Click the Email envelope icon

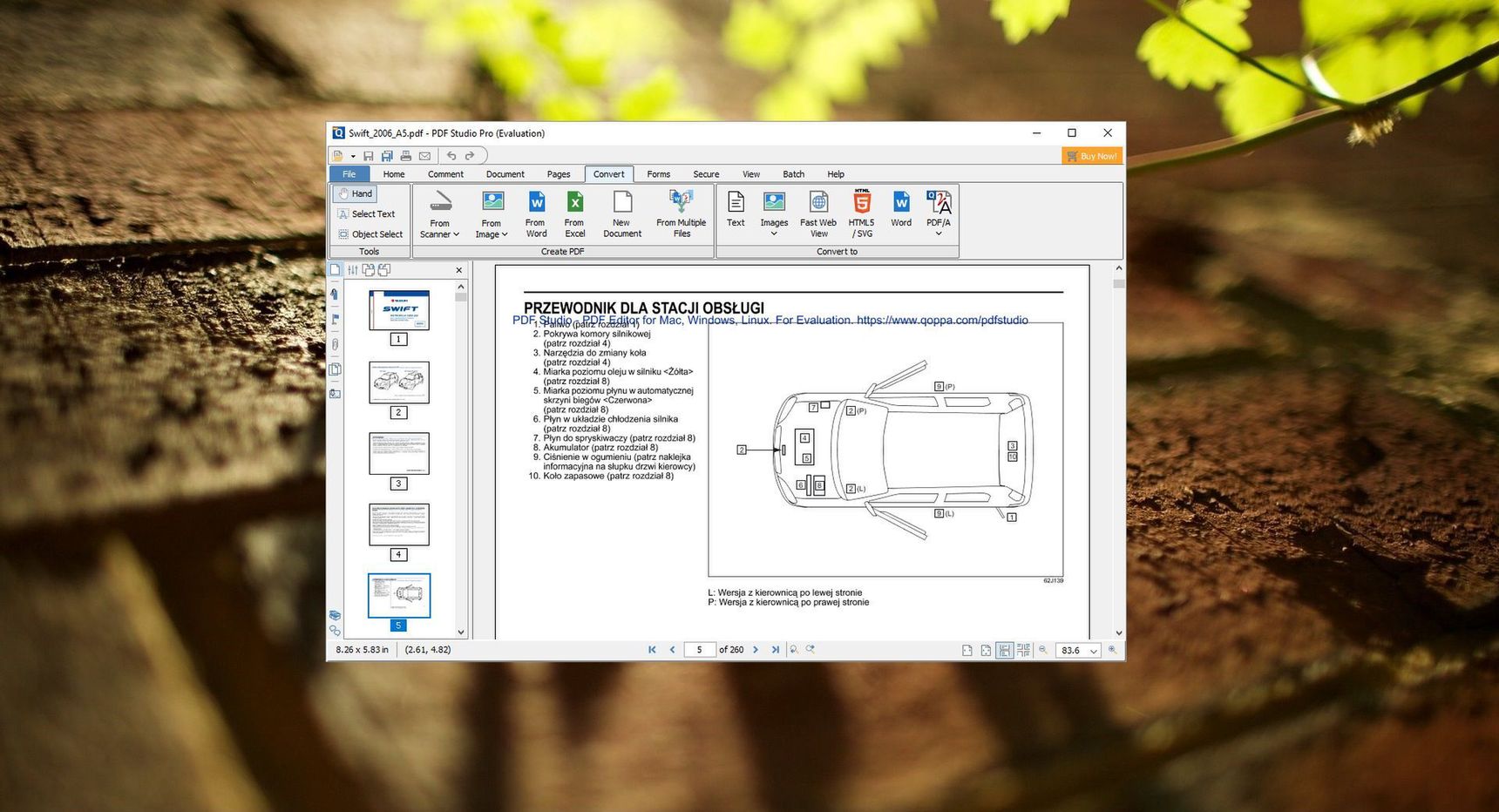424,156
